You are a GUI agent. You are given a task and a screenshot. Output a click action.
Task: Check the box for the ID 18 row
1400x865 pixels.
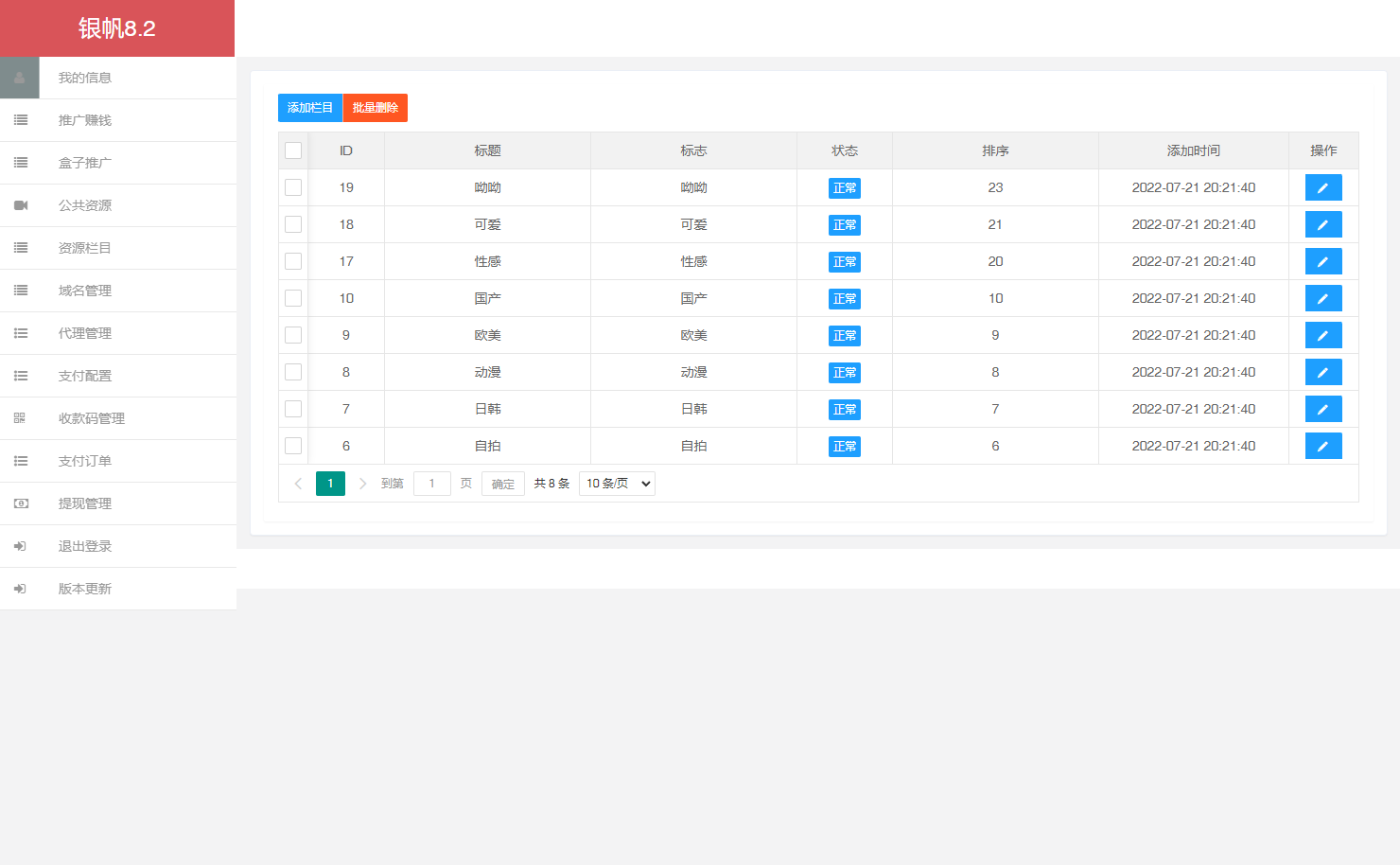[x=293, y=224]
